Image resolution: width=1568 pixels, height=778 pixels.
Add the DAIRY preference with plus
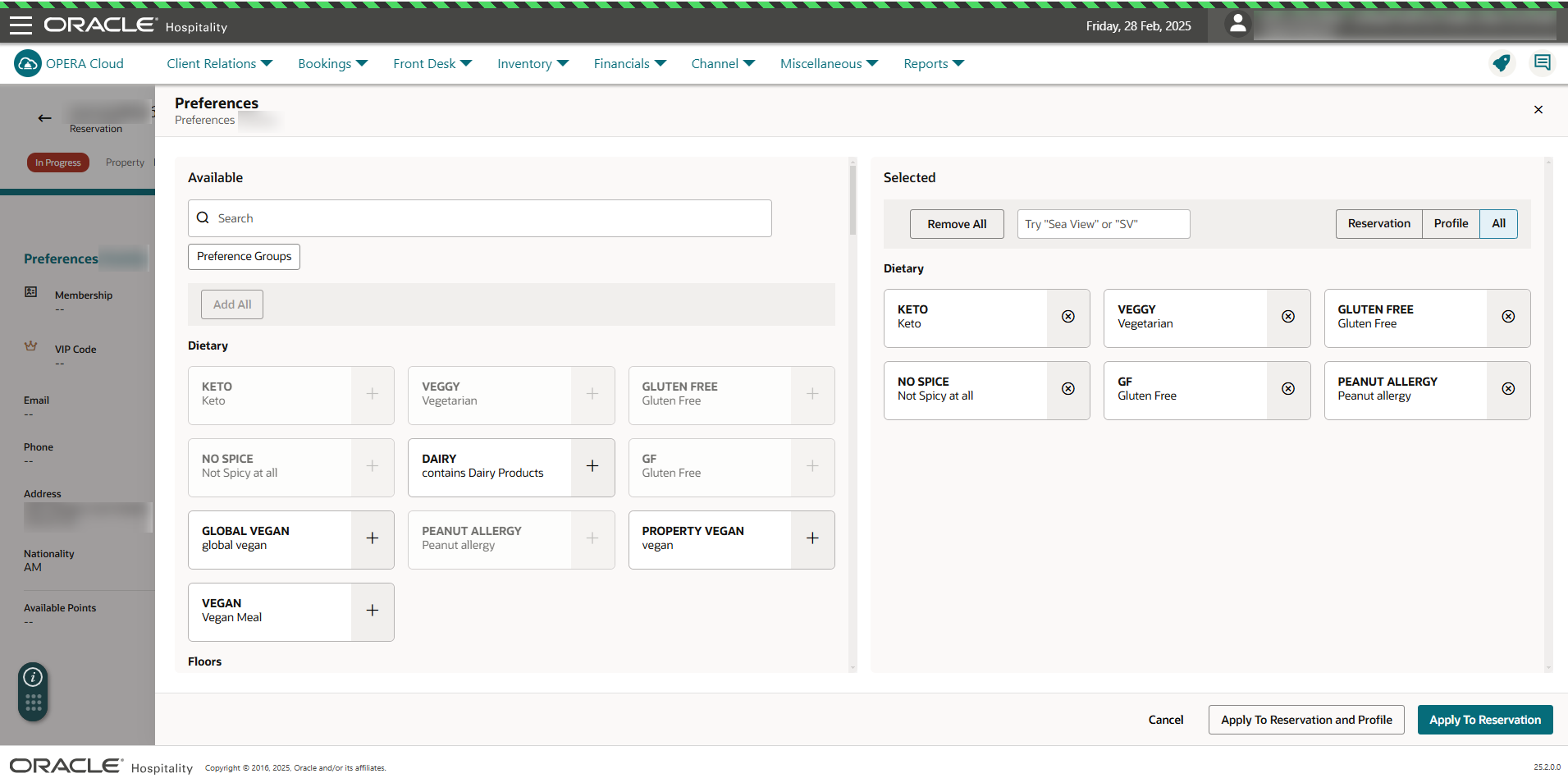tap(592, 466)
